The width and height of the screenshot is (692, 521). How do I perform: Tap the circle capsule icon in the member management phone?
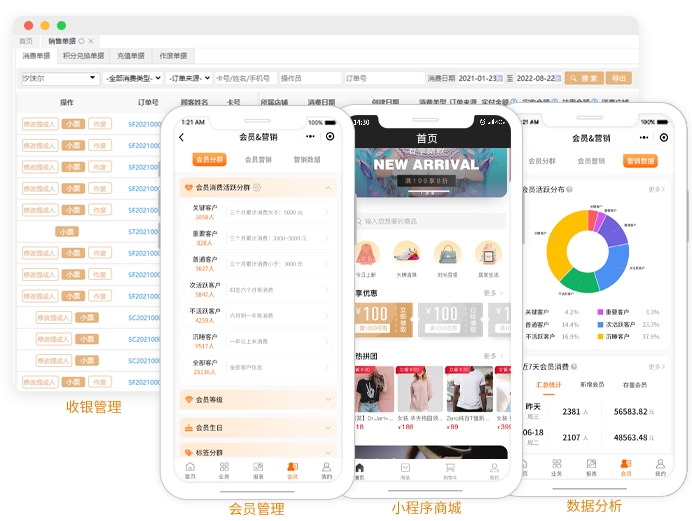[x=330, y=136]
